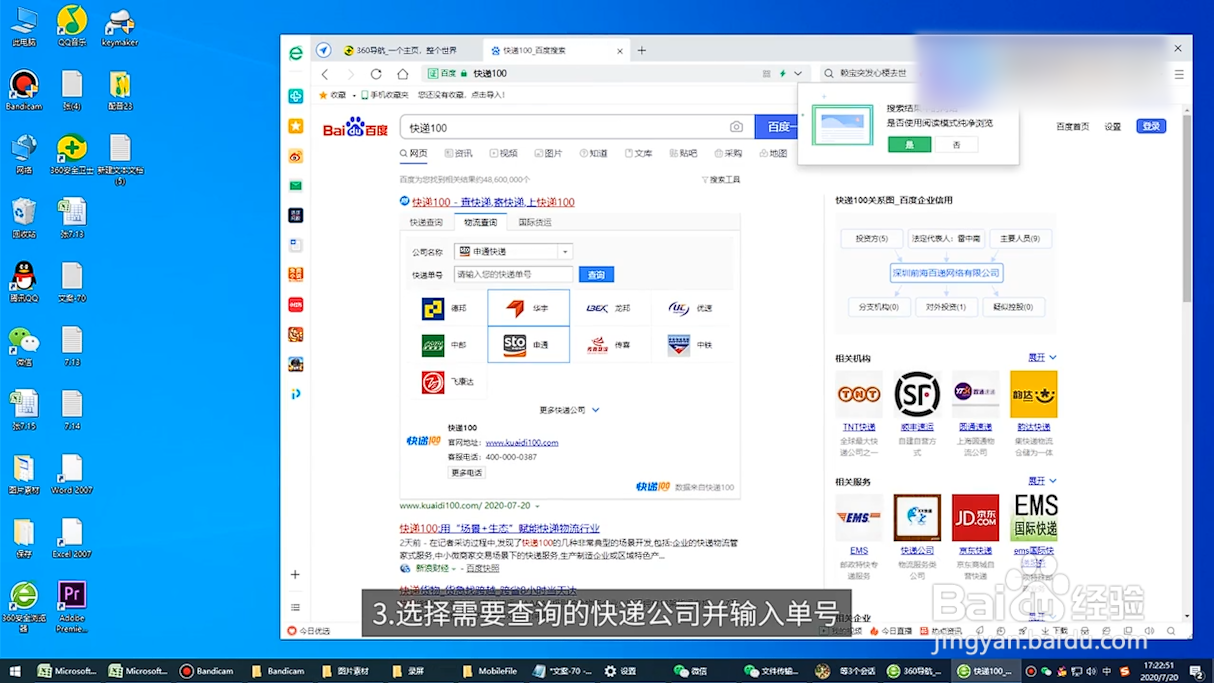Open the Weibo sidebar icon

click(x=296, y=156)
